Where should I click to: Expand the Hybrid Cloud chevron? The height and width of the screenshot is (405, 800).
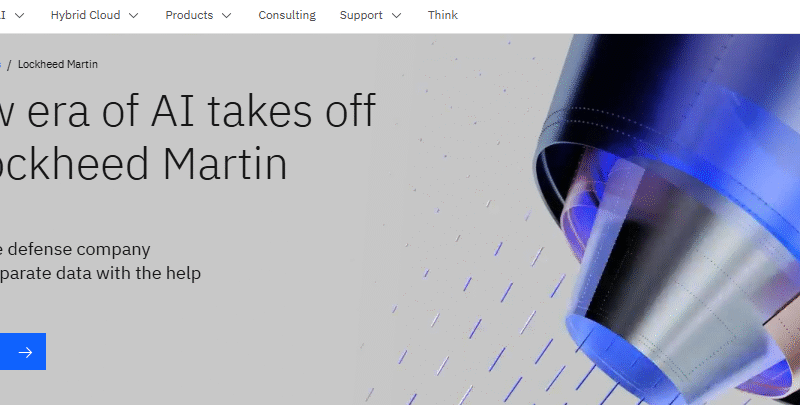coord(133,15)
